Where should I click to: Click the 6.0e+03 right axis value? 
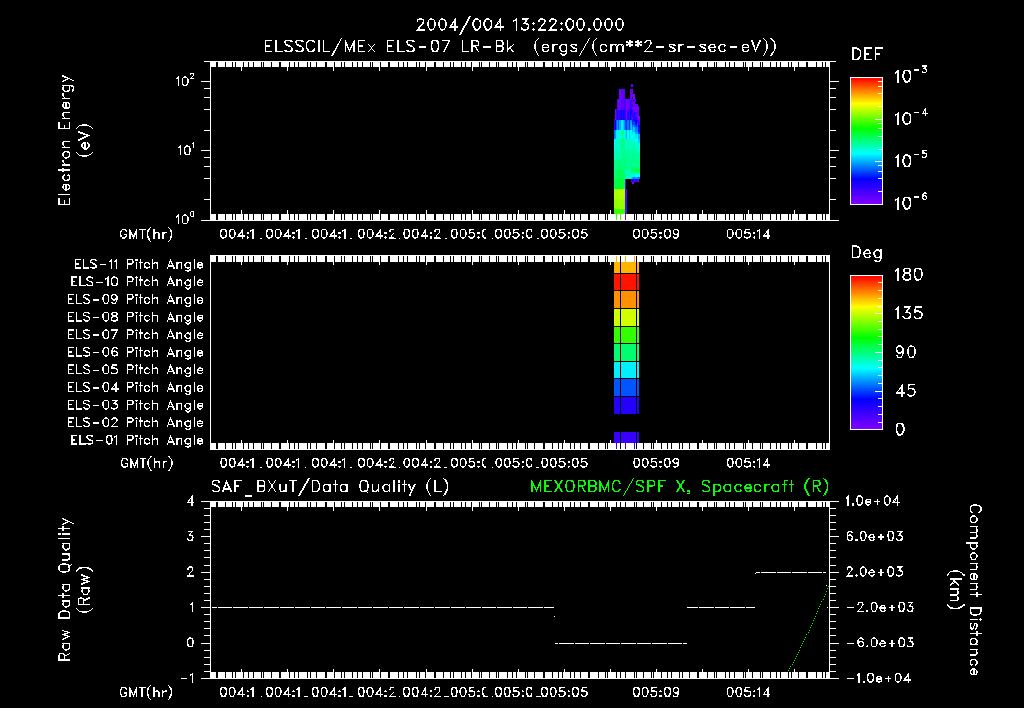pyautogui.click(x=875, y=537)
